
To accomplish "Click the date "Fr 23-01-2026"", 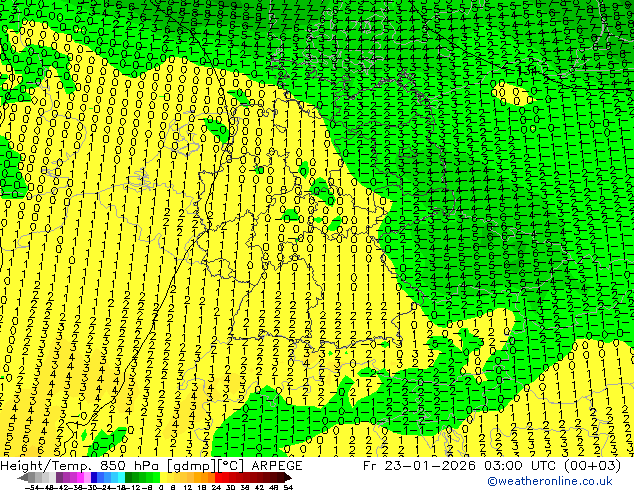I will click(x=419, y=466).
